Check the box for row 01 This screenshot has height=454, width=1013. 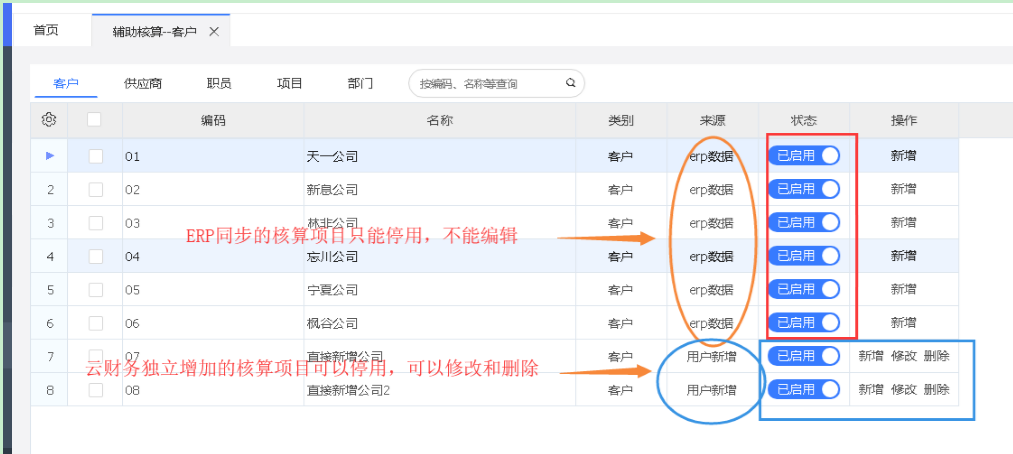(x=96, y=156)
